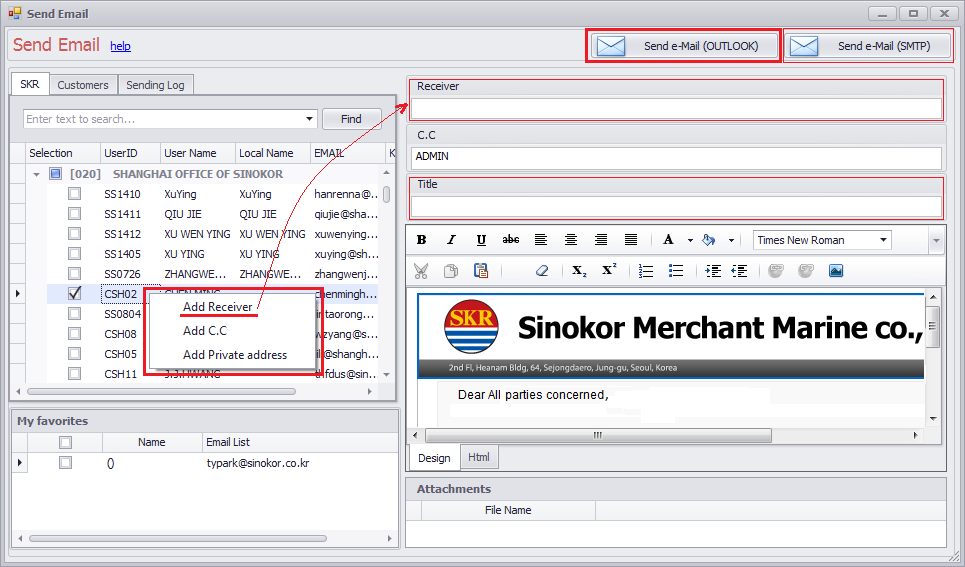The image size is (965, 567).
Task: Increase paragraph indent
Action: tap(713, 271)
